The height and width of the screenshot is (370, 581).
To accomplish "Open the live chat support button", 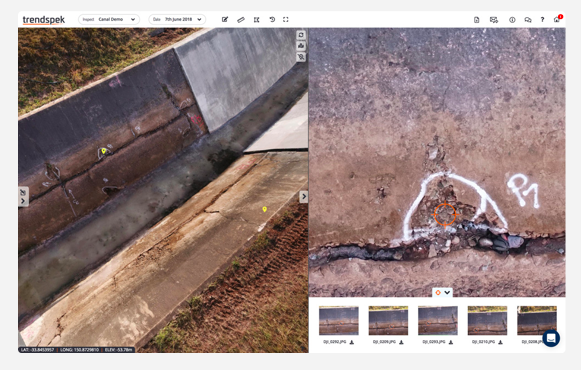I will coord(551,338).
